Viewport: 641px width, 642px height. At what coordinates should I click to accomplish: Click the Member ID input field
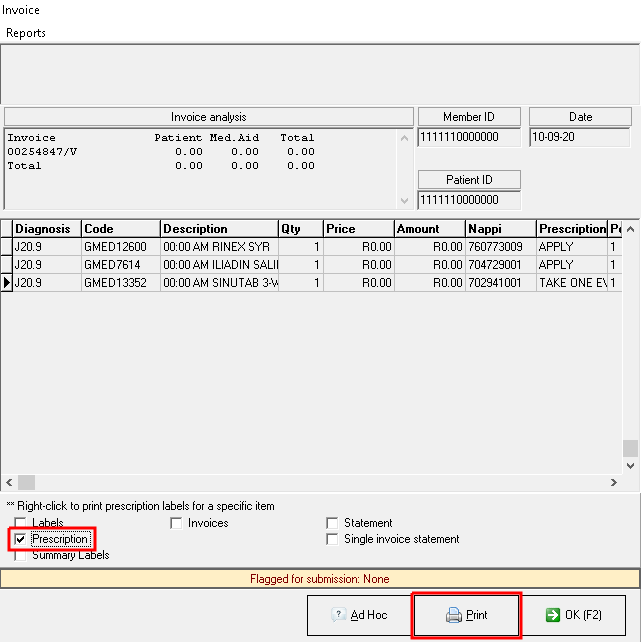coord(468,138)
